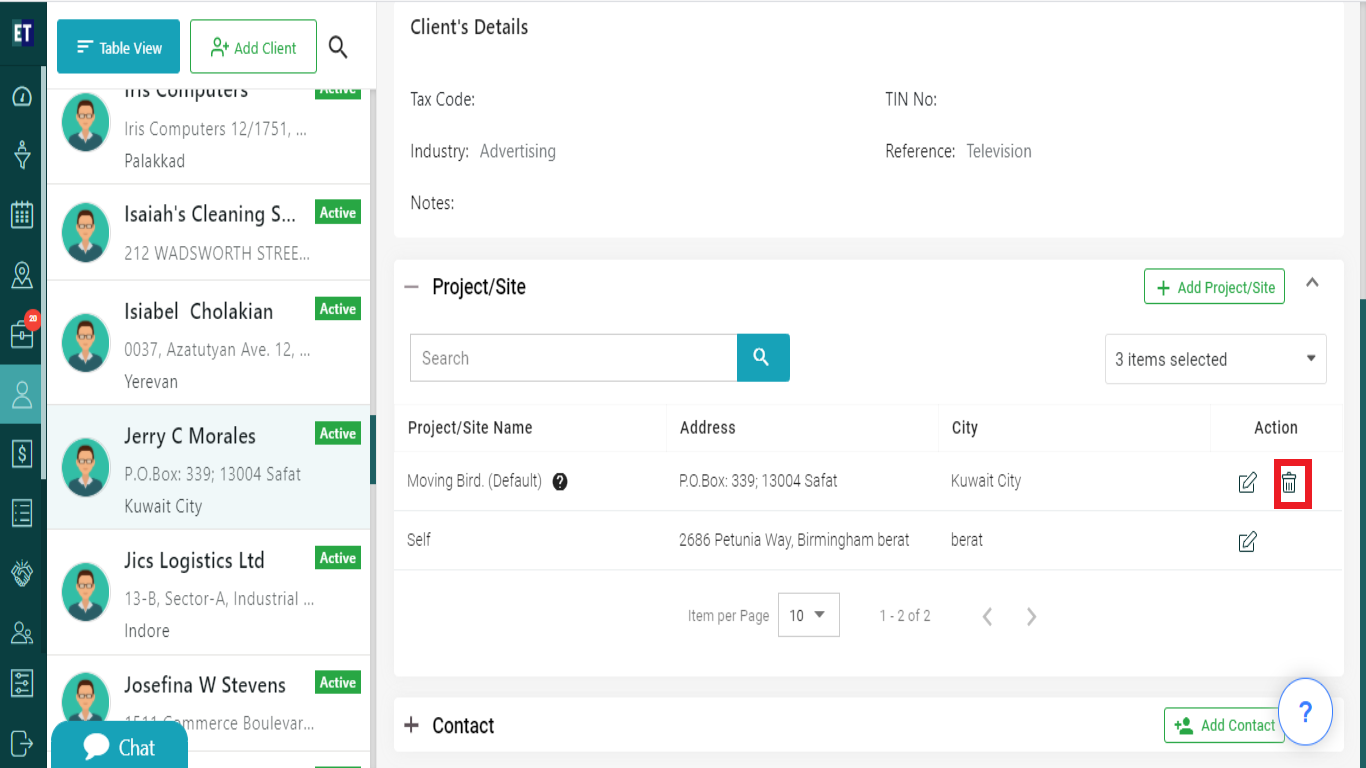Click the ET logo
Image resolution: width=1366 pixels, height=768 pixels.
tap(22, 33)
